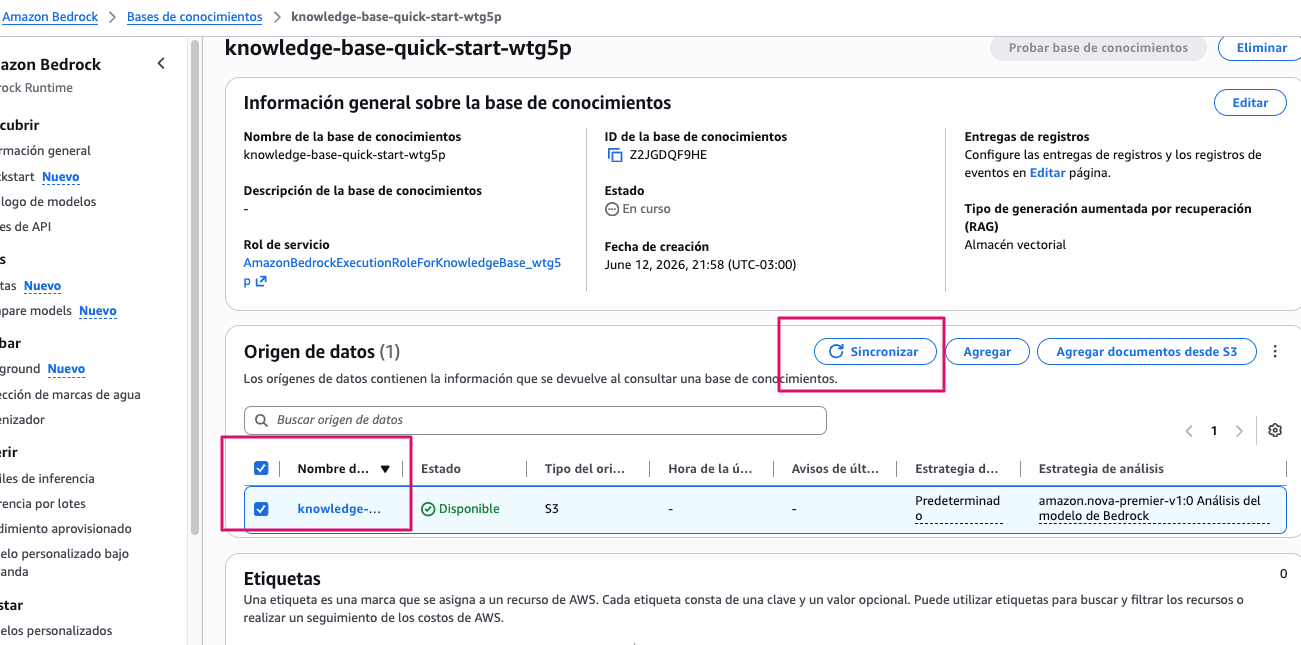Open Rendimiento aprovisionado sidebar item

[x=66, y=529]
